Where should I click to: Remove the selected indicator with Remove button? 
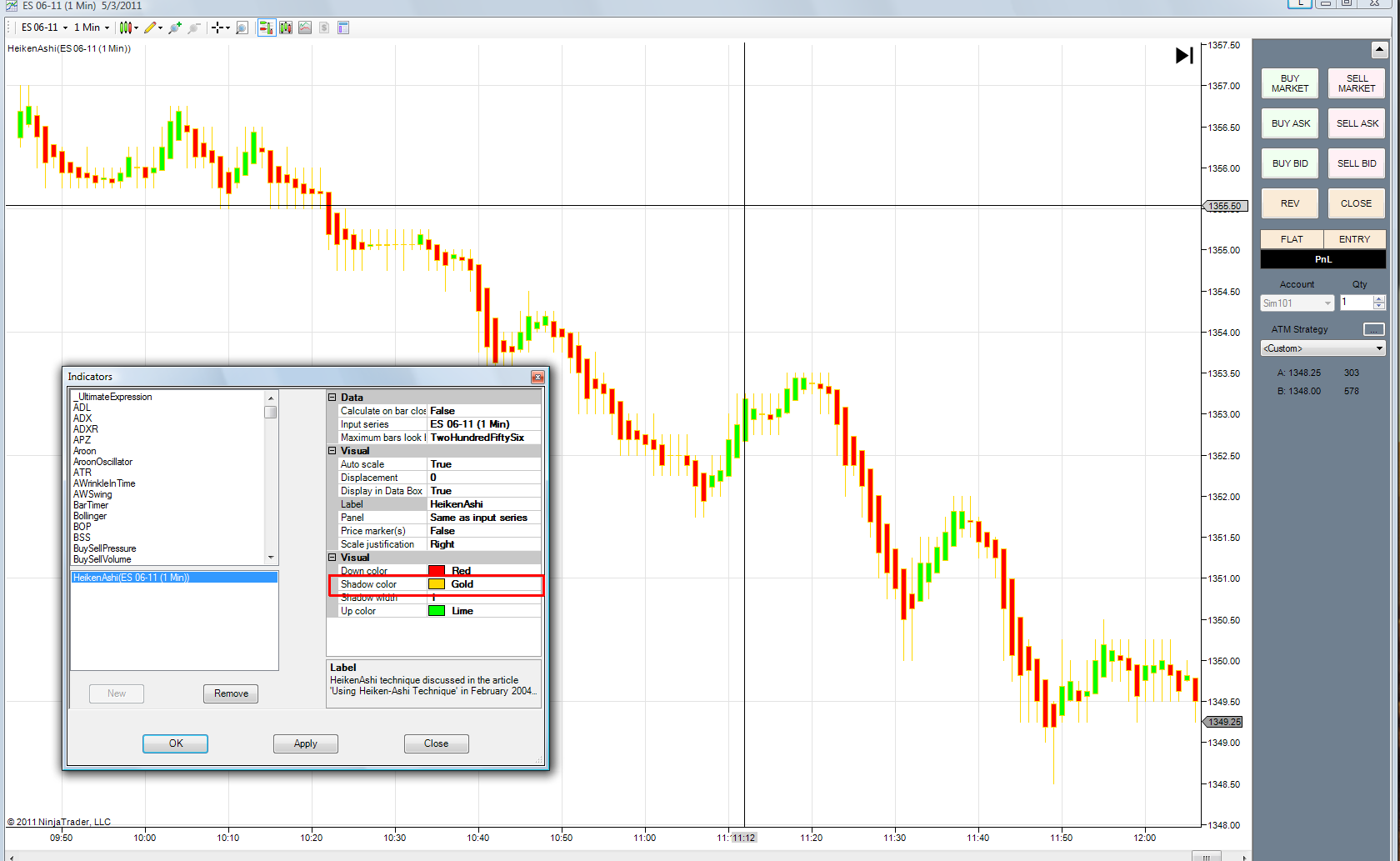coord(231,693)
